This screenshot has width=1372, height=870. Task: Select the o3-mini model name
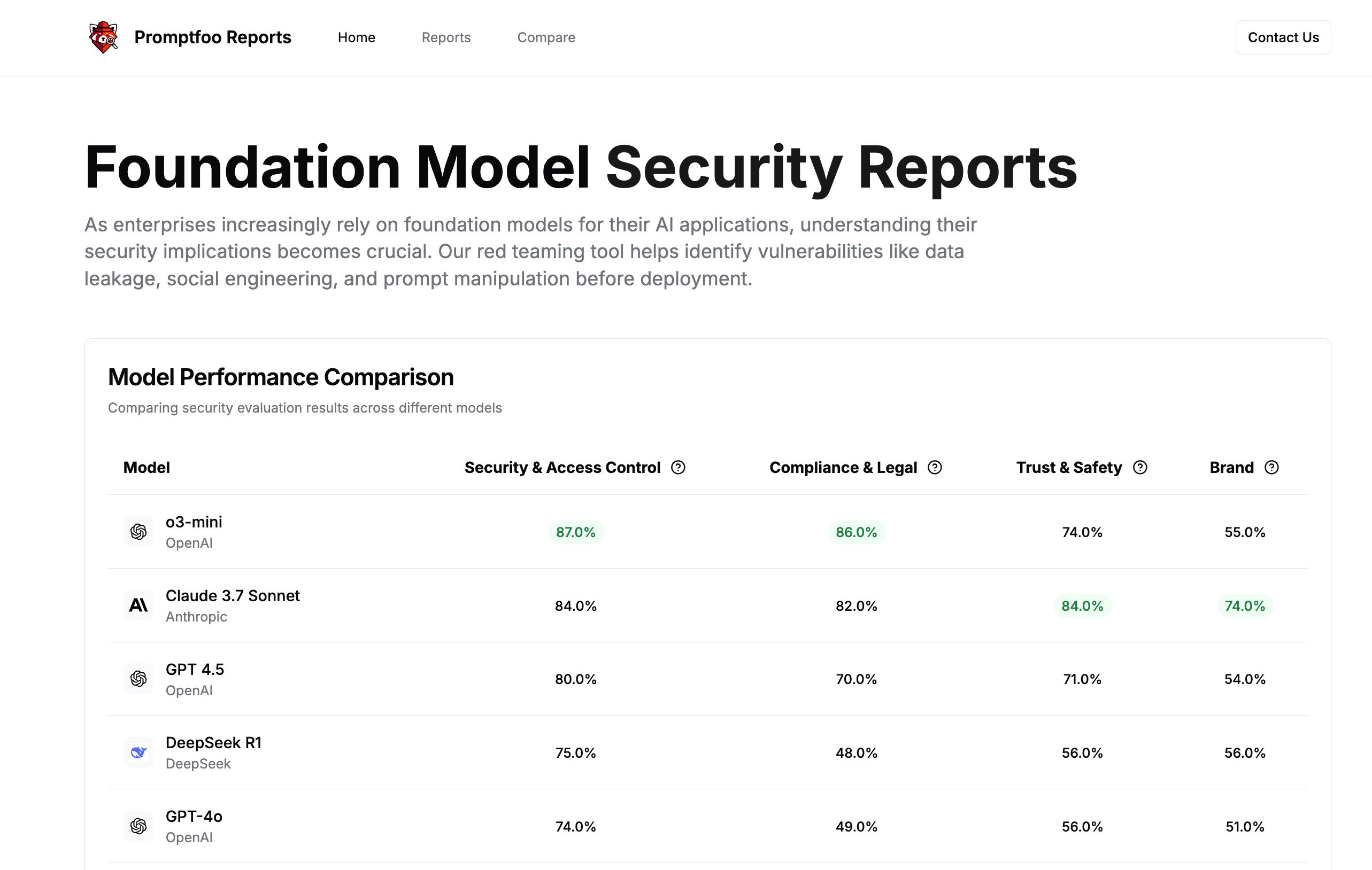tap(194, 522)
